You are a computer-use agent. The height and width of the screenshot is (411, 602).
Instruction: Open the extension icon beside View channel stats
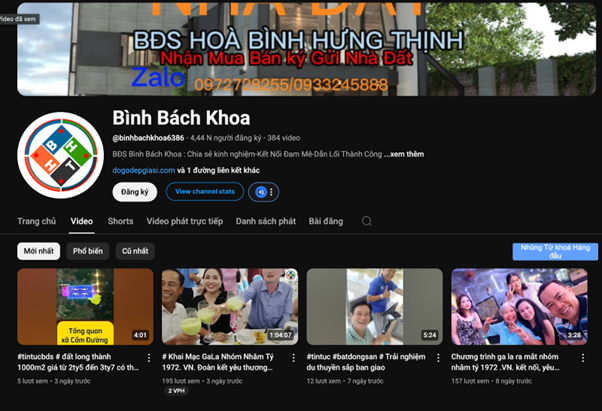point(263,192)
